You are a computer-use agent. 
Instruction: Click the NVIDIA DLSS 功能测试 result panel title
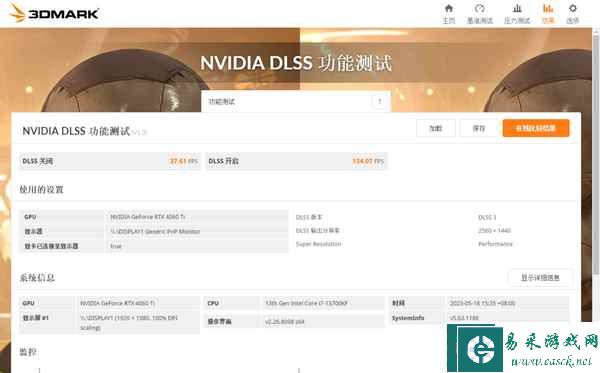[76, 131]
